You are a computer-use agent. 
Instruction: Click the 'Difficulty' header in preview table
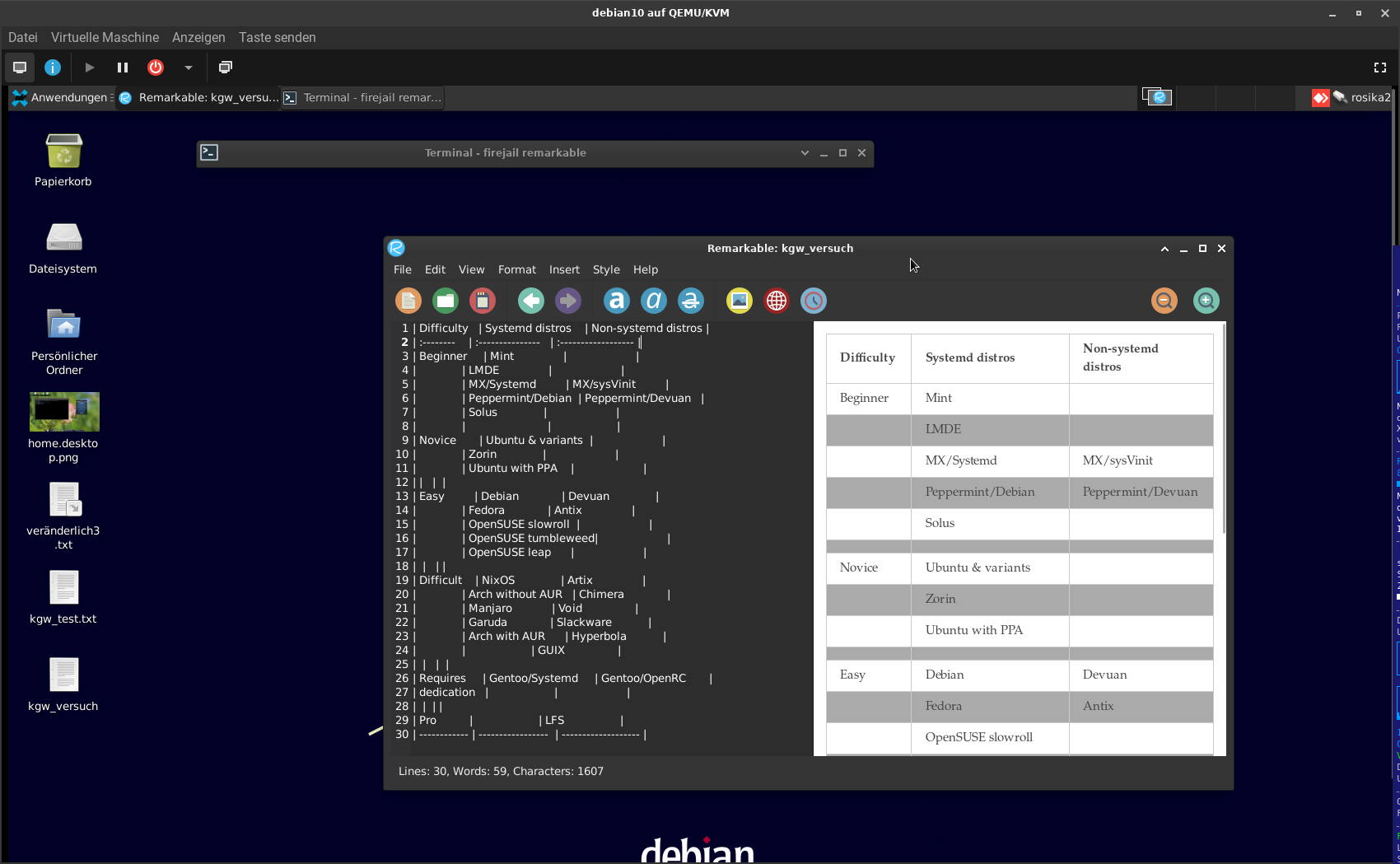click(x=867, y=357)
